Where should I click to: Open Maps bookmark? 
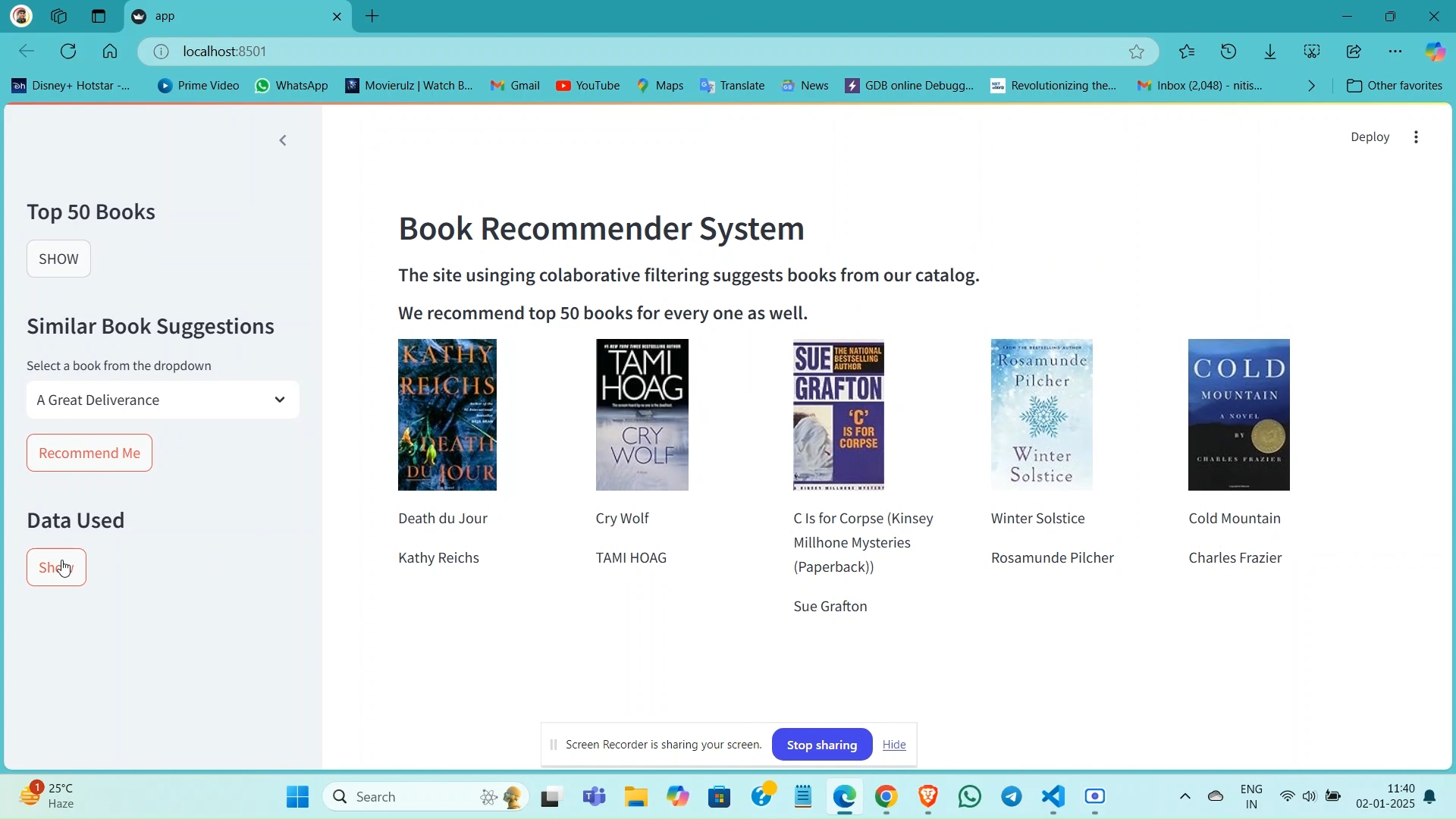pyautogui.click(x=661, y=86)
